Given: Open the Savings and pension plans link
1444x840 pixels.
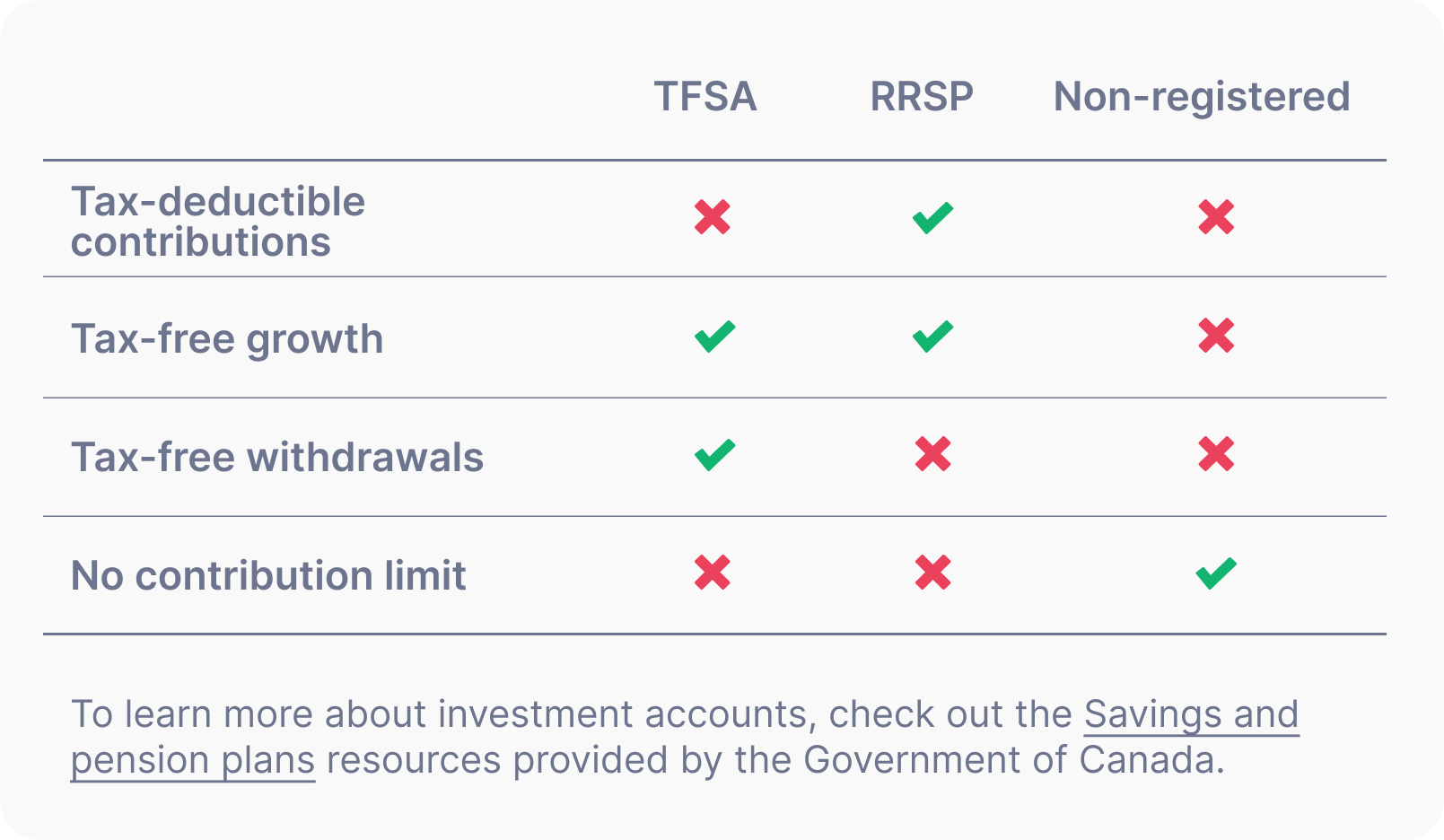Looking at the screenshot, I should click(1190, 715).
